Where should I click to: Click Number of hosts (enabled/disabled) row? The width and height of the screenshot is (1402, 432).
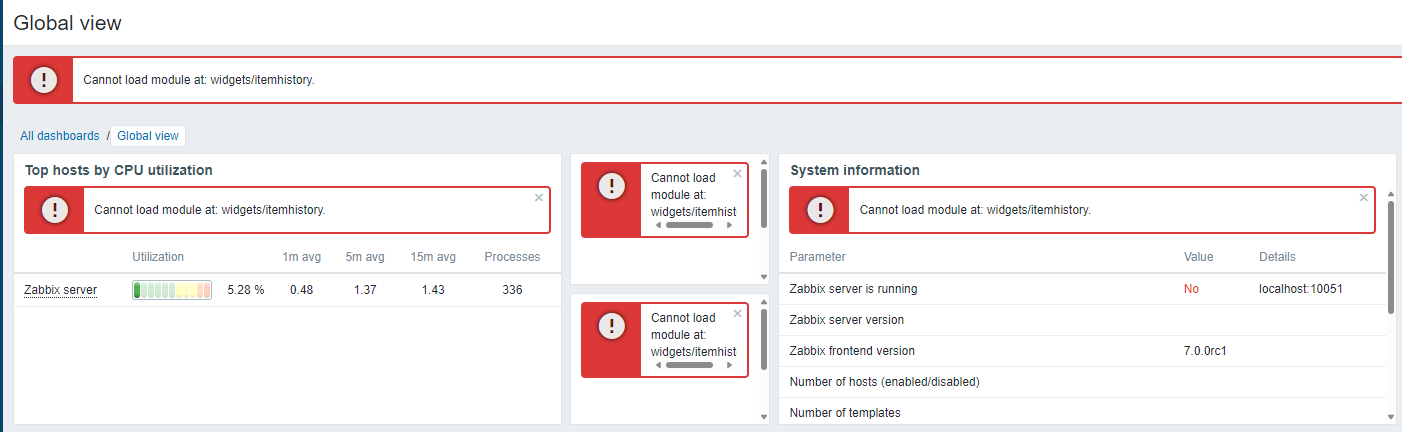point(1083,382)
